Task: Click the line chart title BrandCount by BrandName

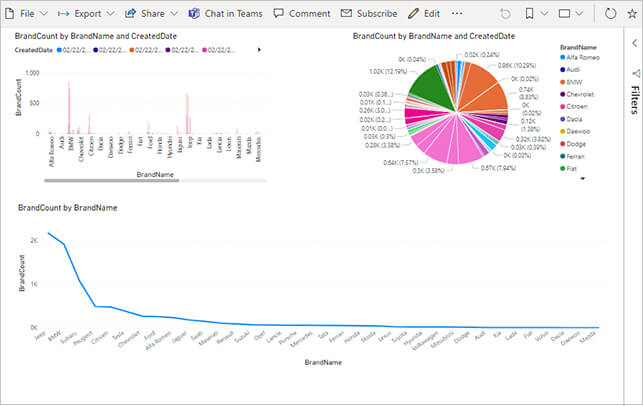Action: click(x=68, y=208)
